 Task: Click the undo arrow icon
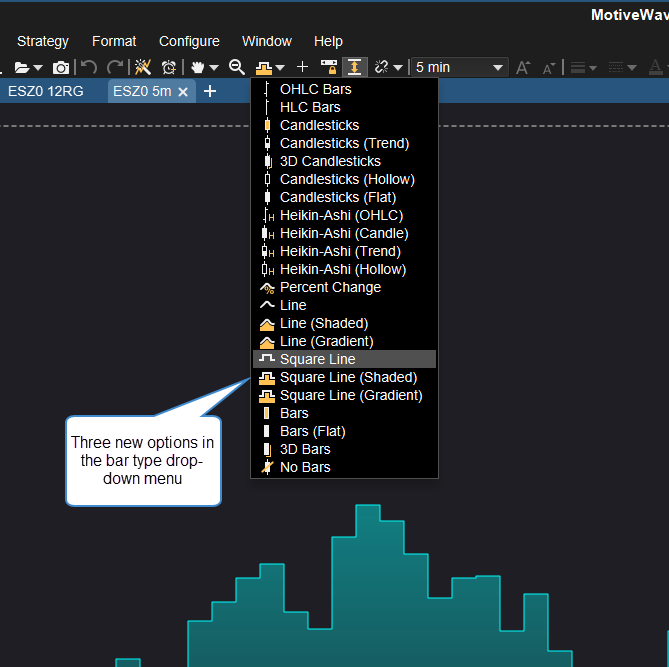(x=89, y=67)
